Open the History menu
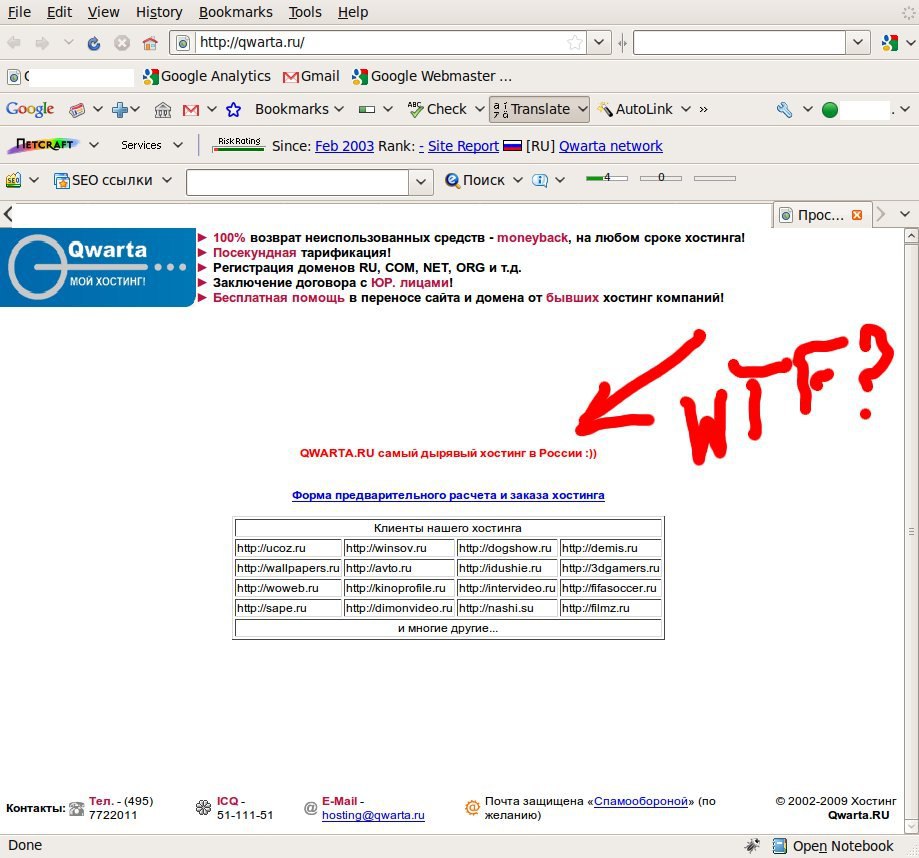The height and width of the screenshot is (858, 919). 159,12
